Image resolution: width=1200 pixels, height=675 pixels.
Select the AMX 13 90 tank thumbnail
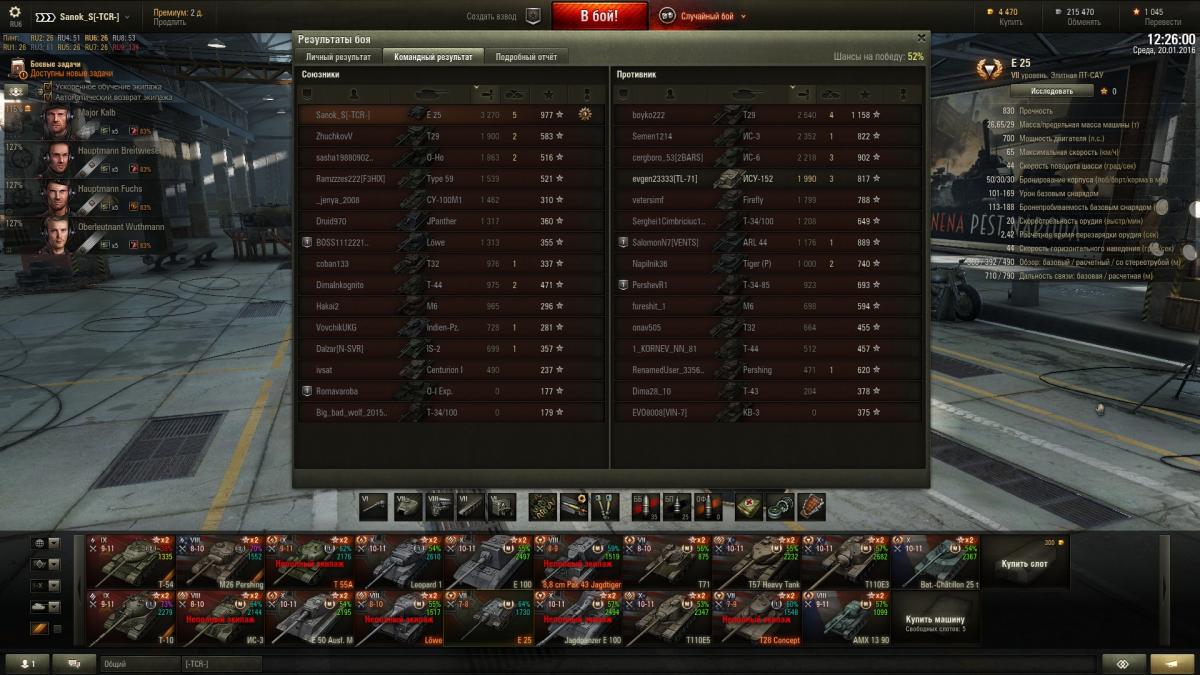point(846,619)
